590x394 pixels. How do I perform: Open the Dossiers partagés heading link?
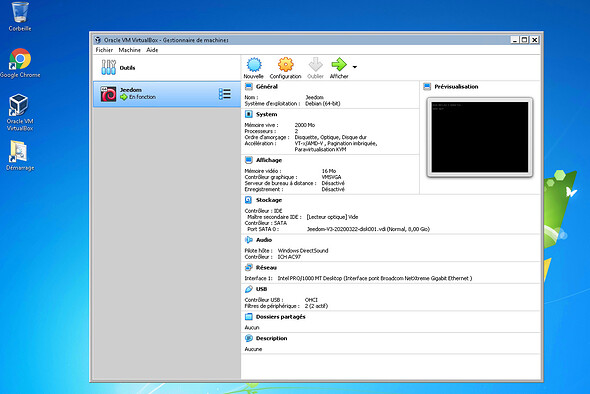tap(281, 317)
